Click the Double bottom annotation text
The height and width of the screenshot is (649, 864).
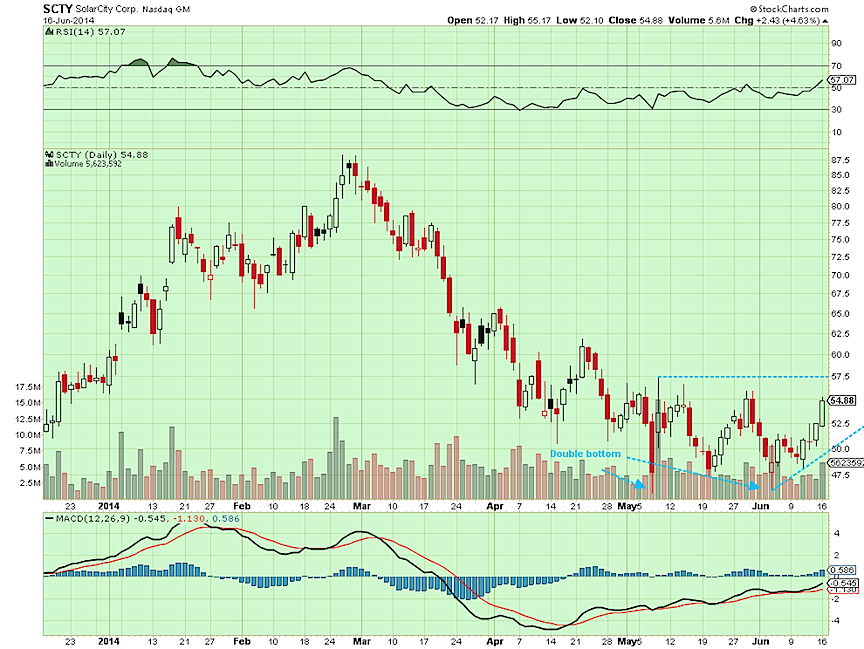pos(585,454)
